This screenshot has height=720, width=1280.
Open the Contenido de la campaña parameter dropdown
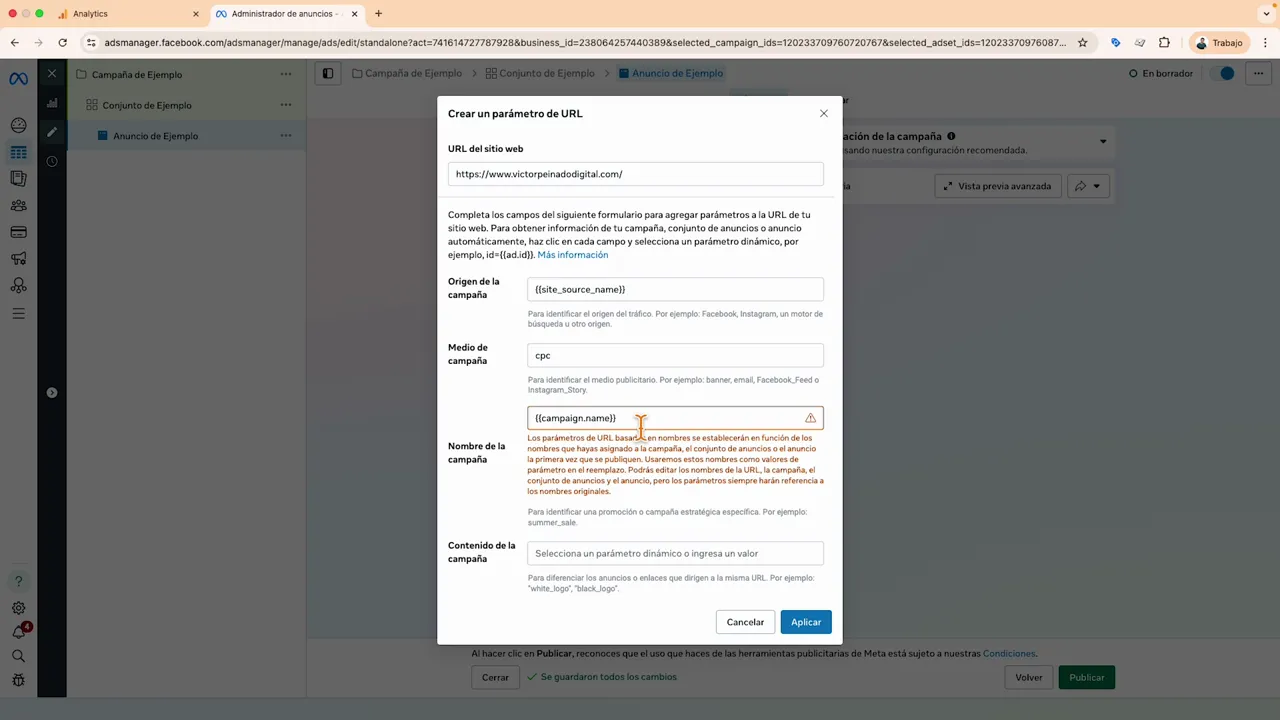click(675, 553)
